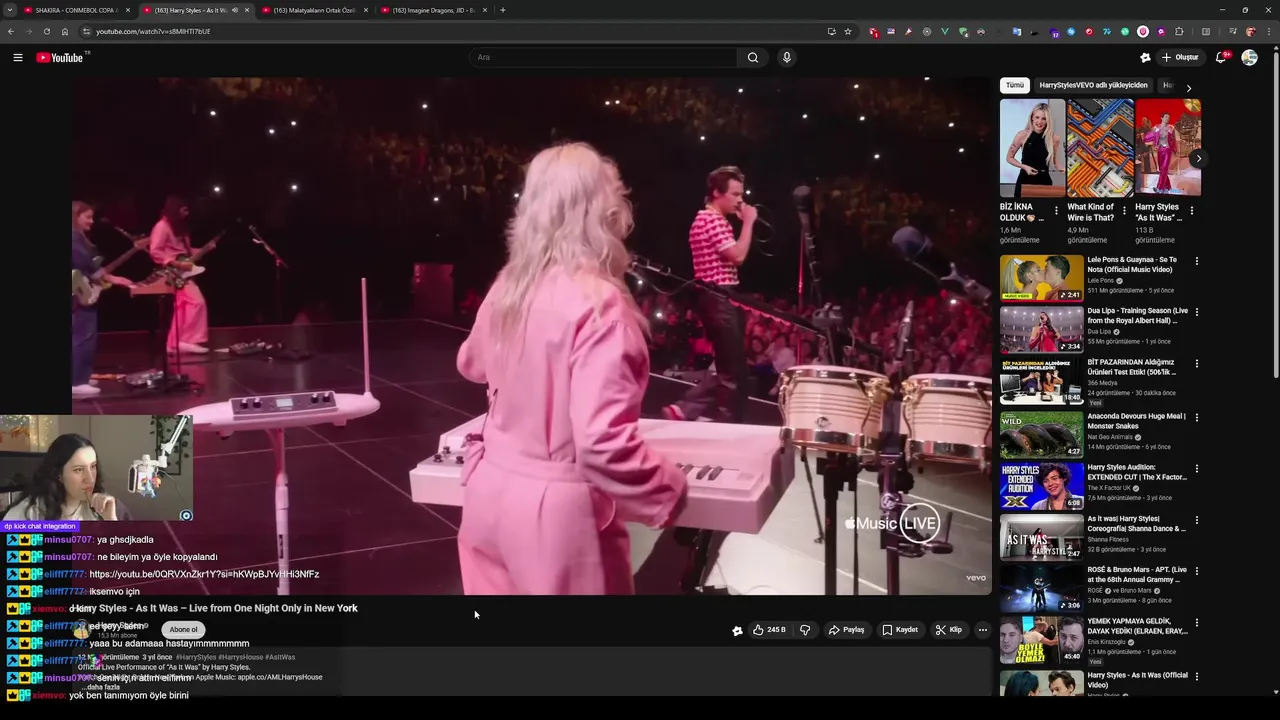Viewport: 1280px width, 720px height.
Task: Go back in browser history
Action: coord(11,31)
